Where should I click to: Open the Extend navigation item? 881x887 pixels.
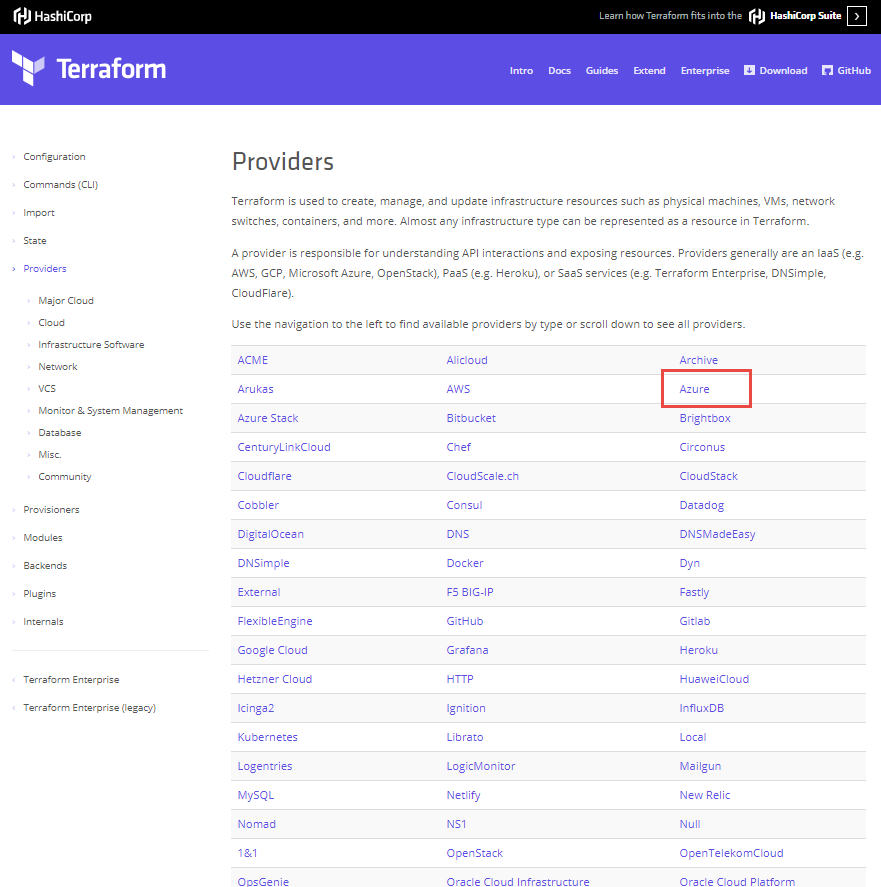click(x=650, y=71)
